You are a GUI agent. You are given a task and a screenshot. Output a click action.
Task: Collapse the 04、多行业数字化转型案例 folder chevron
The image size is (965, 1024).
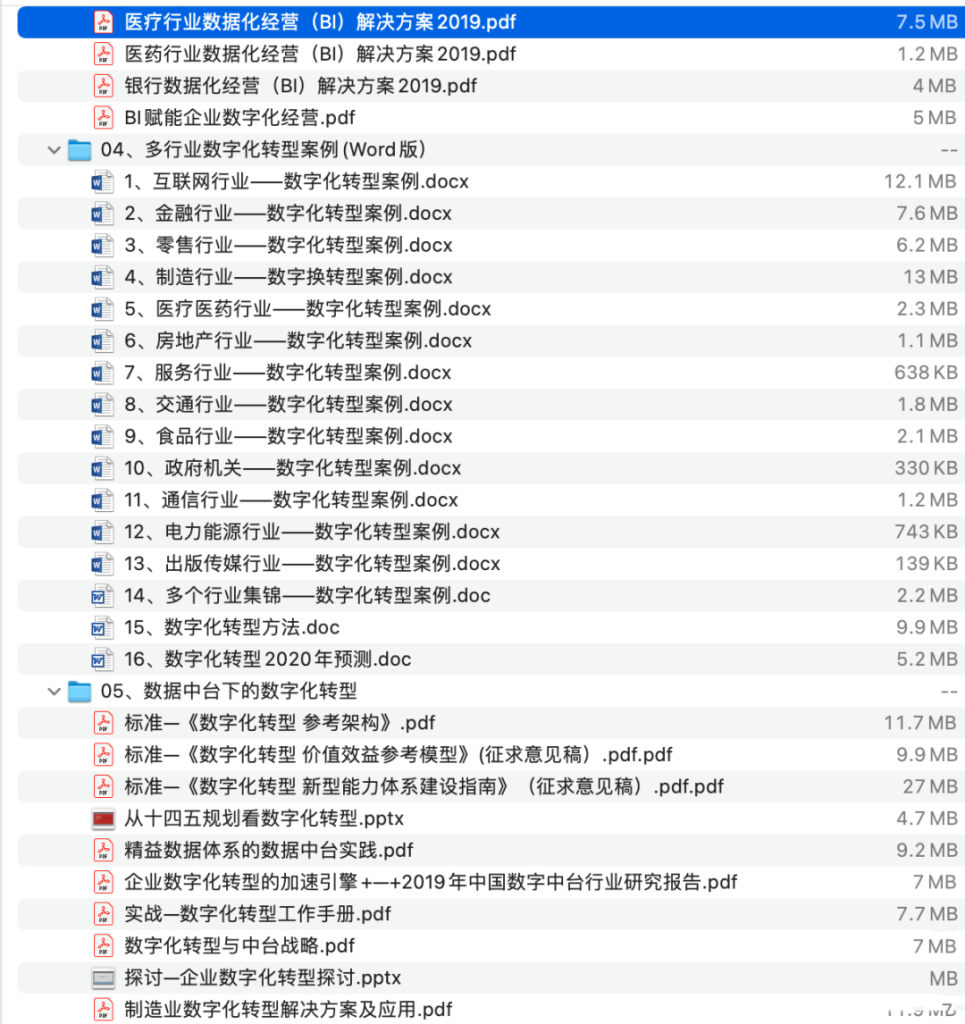[x=53, y=149]
